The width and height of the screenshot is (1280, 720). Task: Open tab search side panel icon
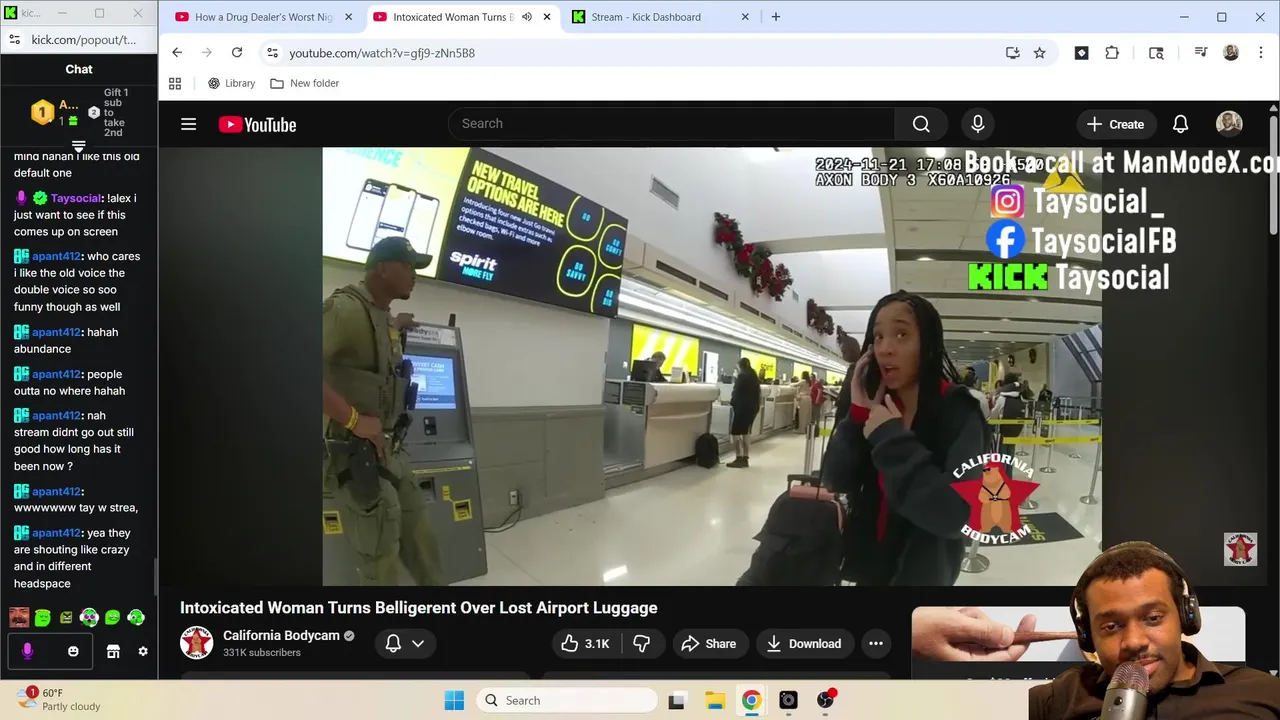(x=1156, y=53)
